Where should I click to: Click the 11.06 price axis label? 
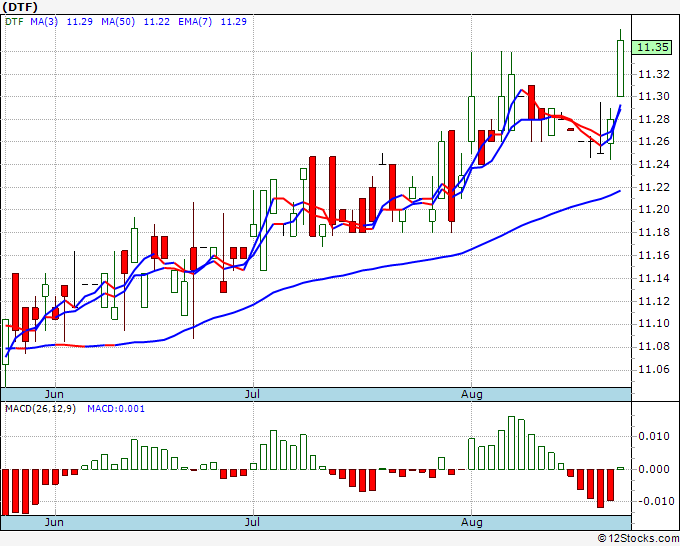654,369
